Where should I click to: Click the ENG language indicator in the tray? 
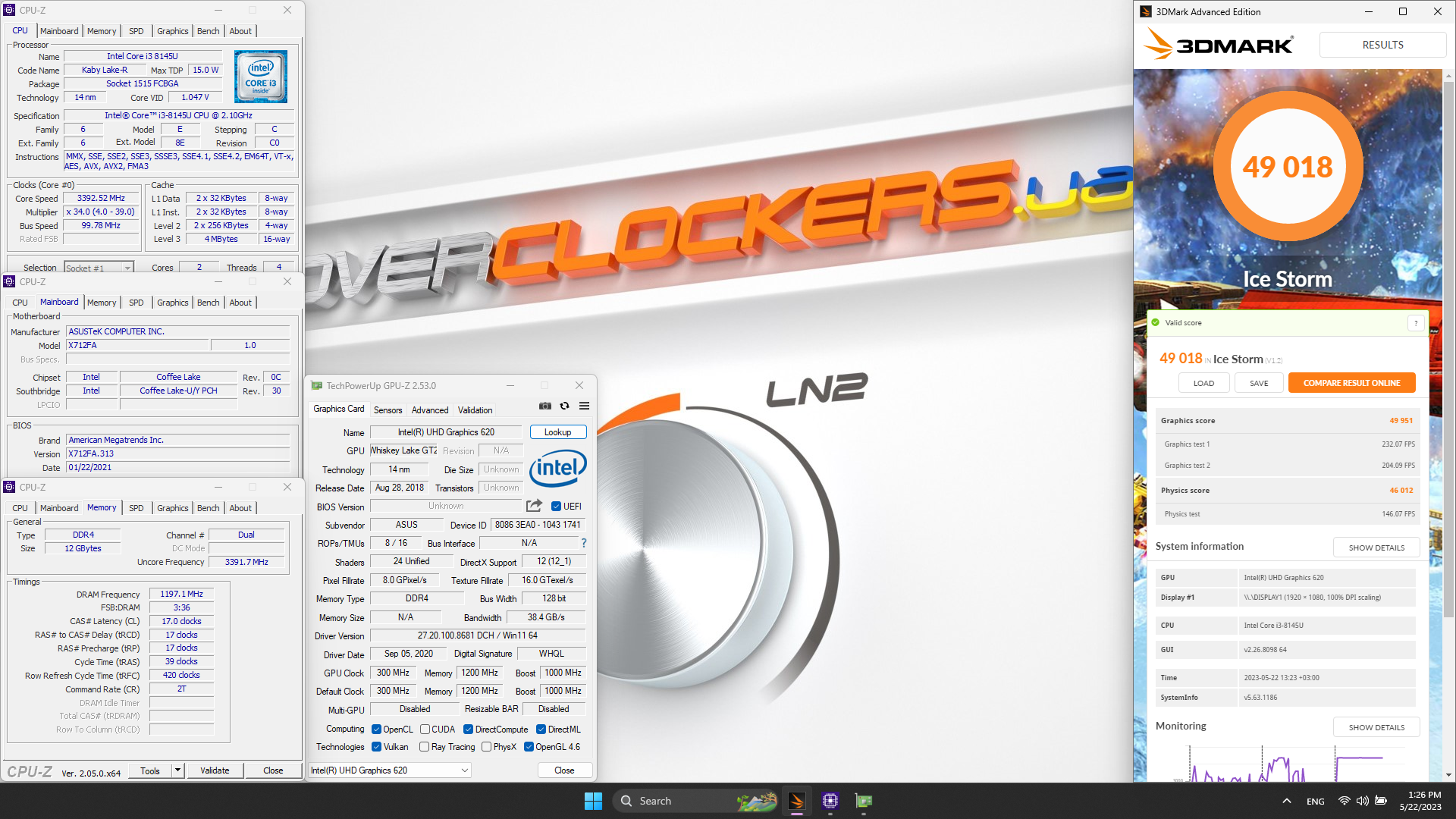click(x=1316, y=801)
